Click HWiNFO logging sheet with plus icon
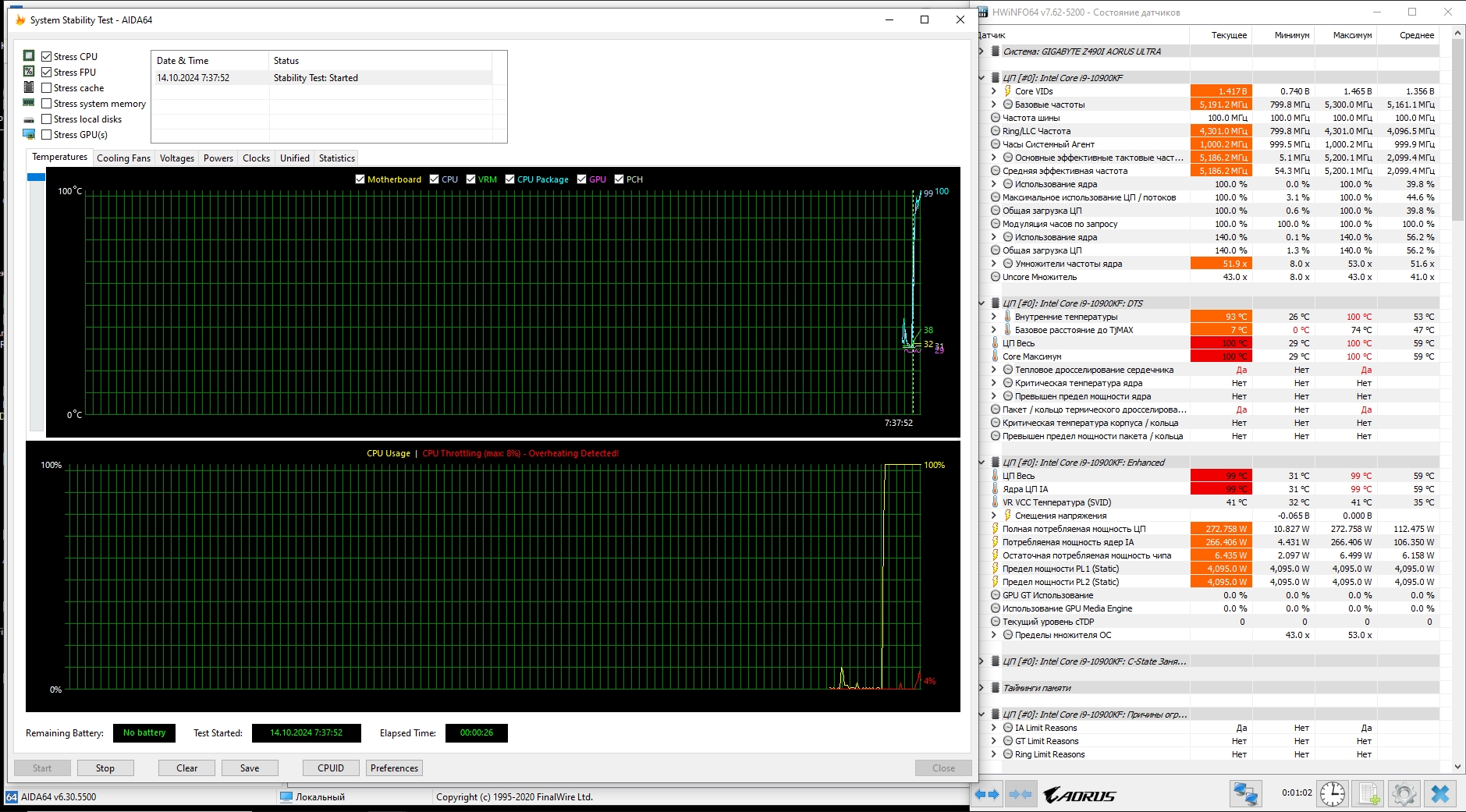 pyautogui.click(x=1368, y=794)
